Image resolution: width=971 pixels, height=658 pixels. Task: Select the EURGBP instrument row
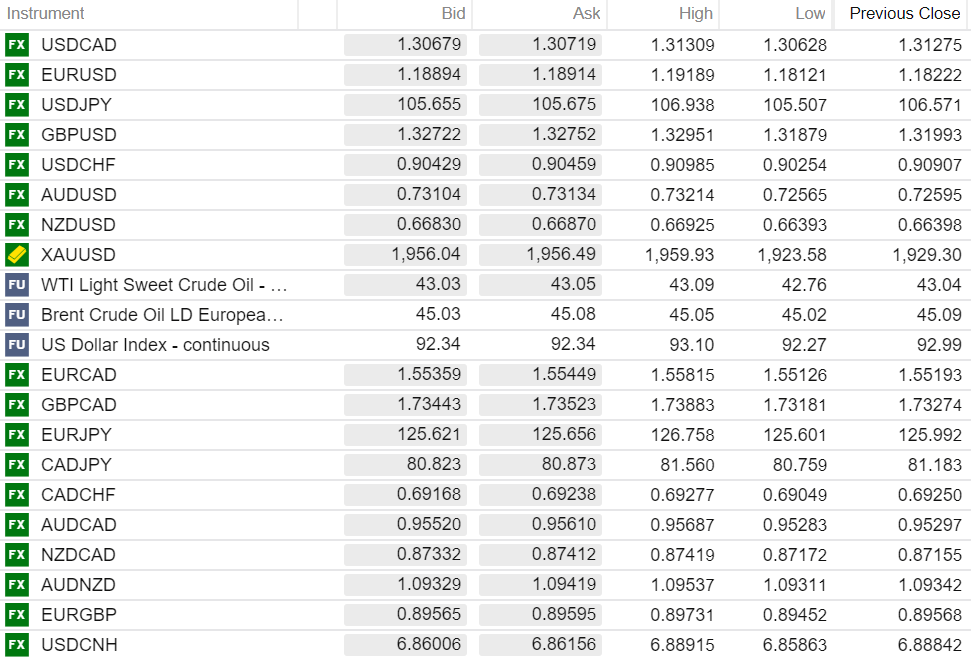(x=78, y=615)
